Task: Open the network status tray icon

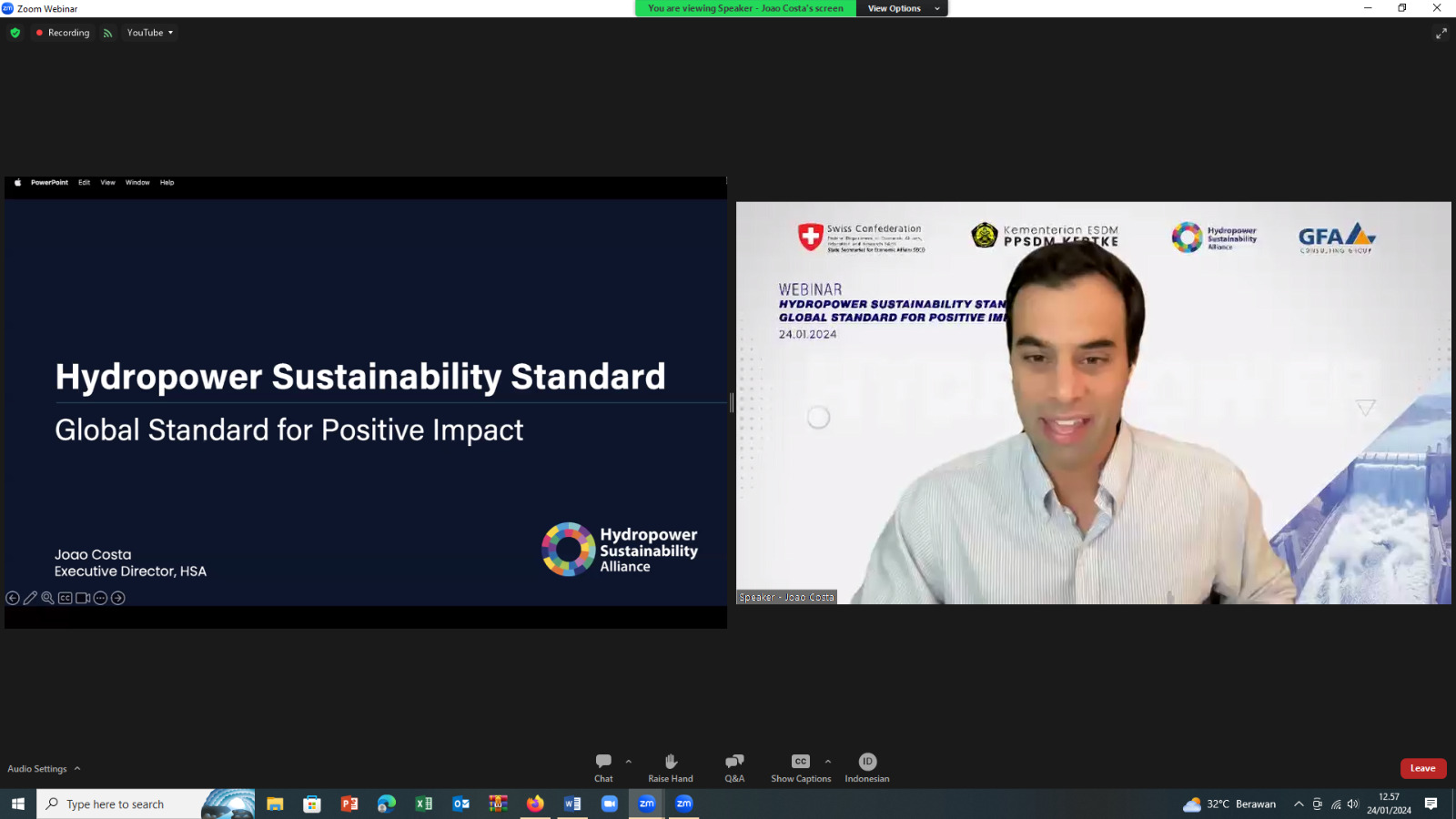Action: click(1336, 804)
